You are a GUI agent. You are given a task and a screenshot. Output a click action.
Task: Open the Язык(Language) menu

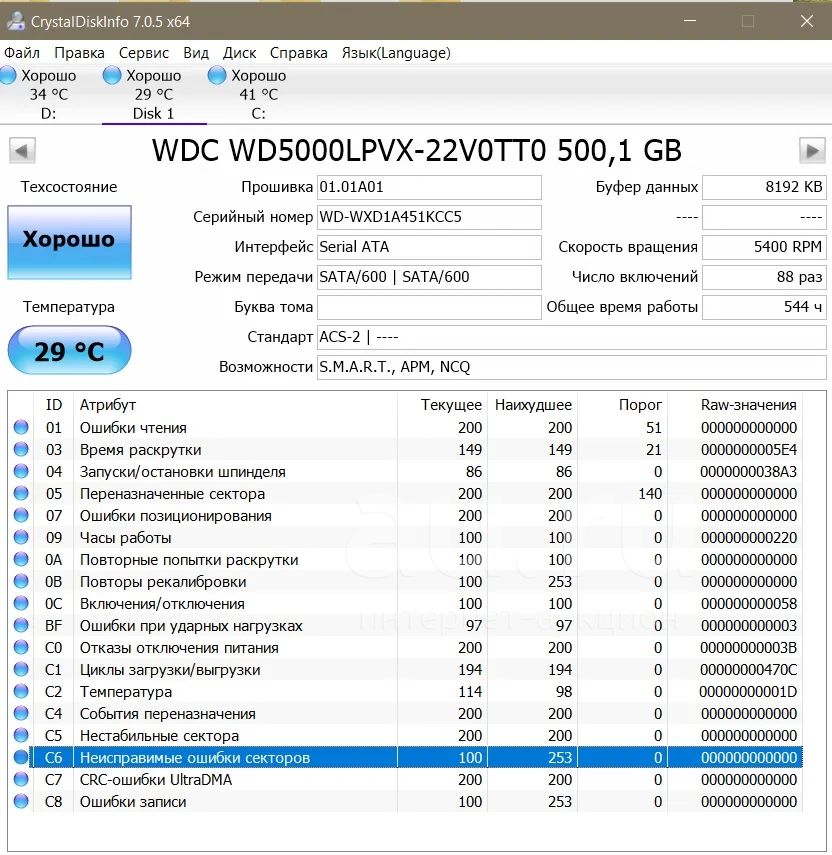[x=396, y=53]
